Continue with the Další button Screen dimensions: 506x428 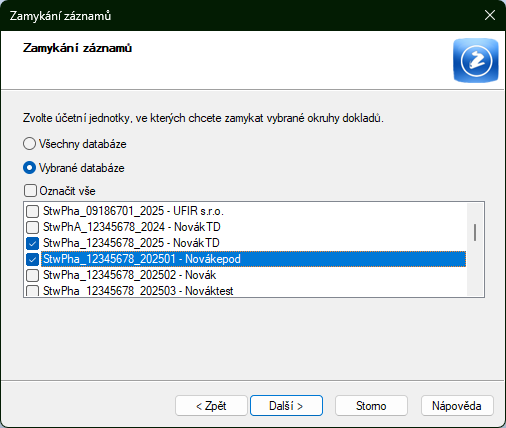pos(286,406)
